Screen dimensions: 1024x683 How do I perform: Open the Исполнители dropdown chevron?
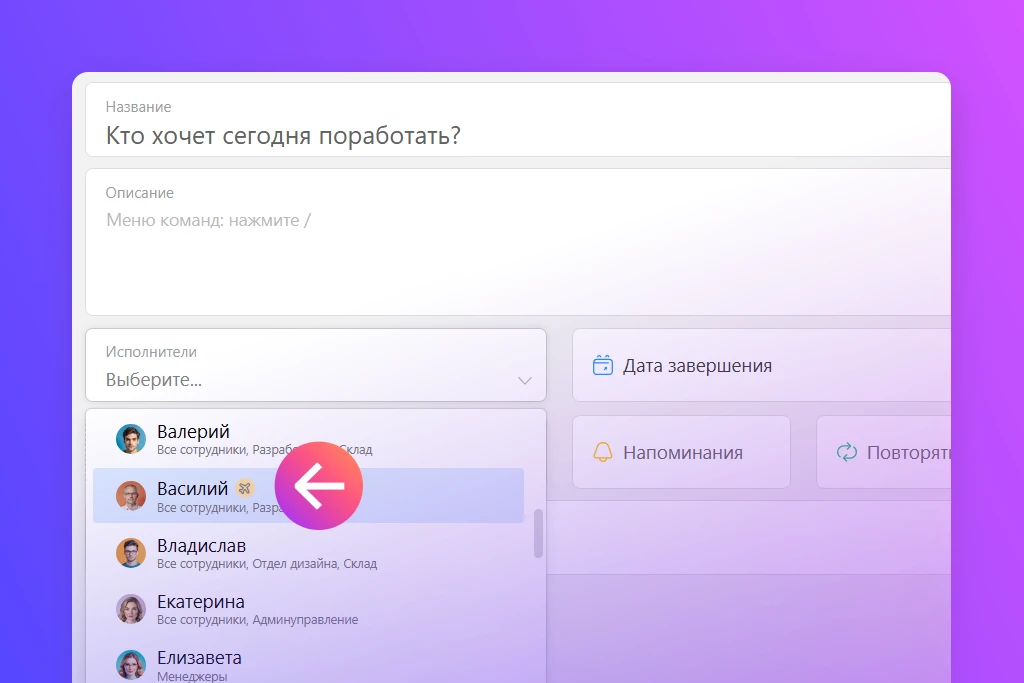(x=524, y=381)
